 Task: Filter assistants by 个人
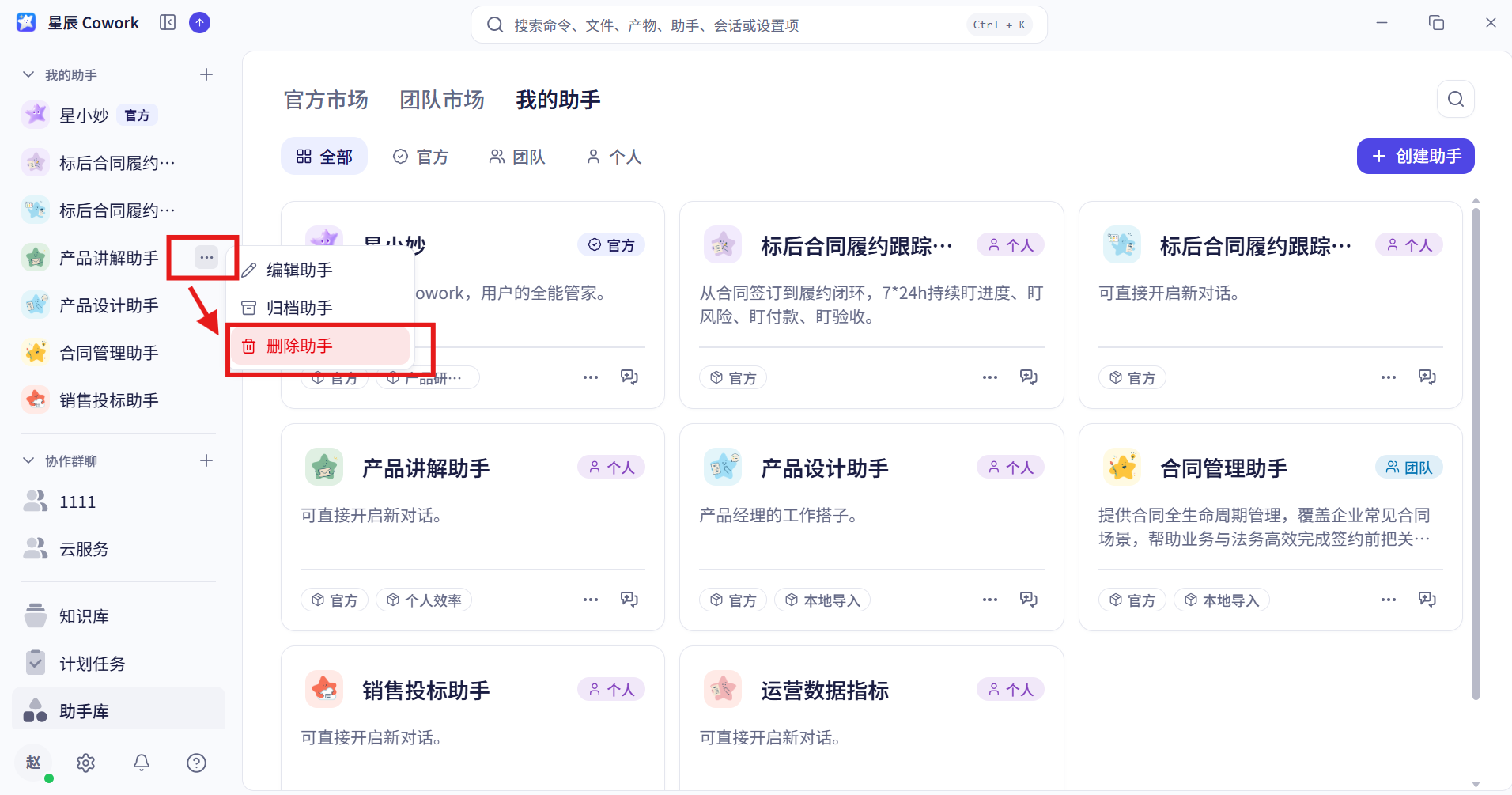tap(614, 157)
